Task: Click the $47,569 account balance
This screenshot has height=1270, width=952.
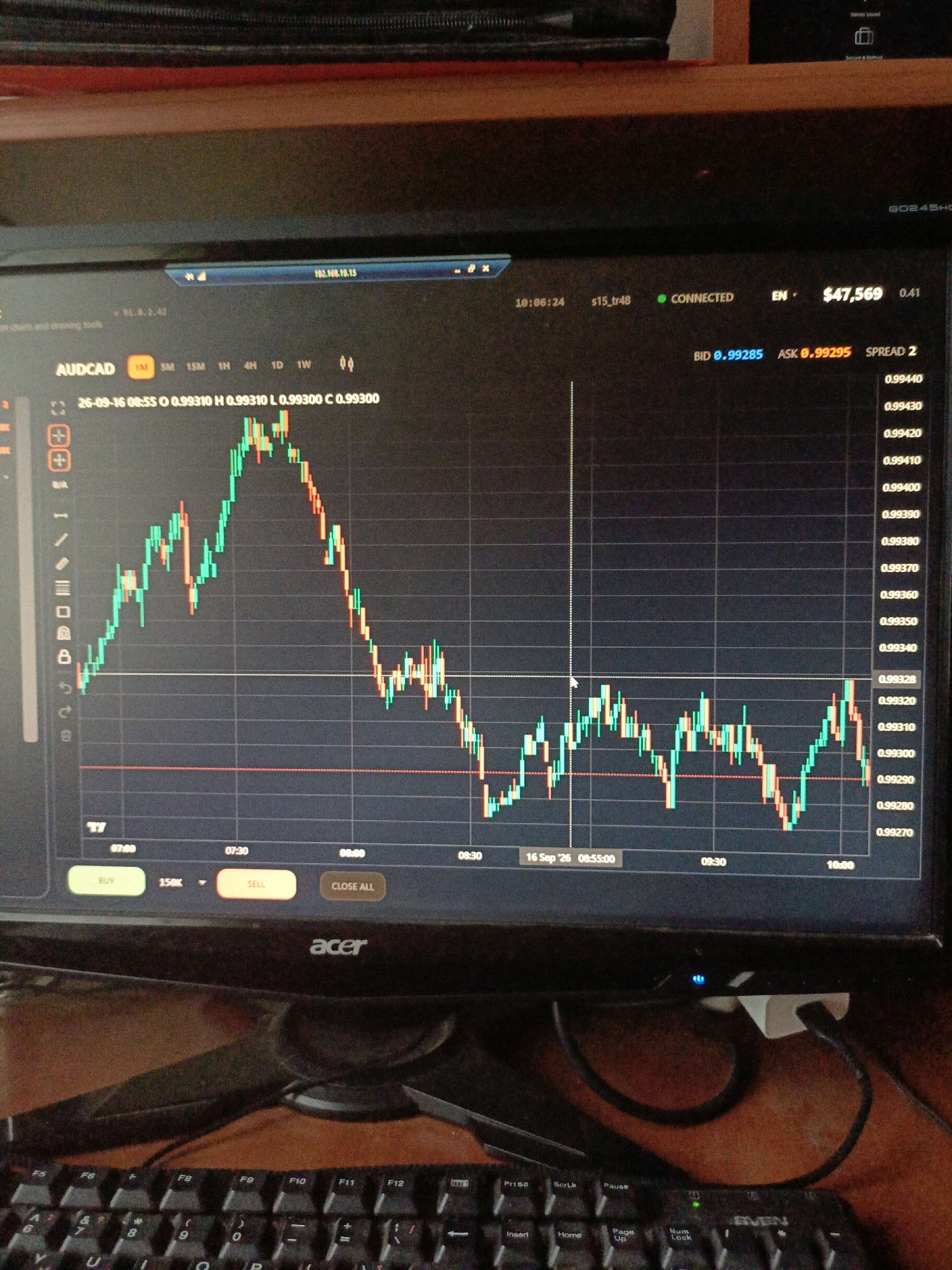Action: pos(852,294)
